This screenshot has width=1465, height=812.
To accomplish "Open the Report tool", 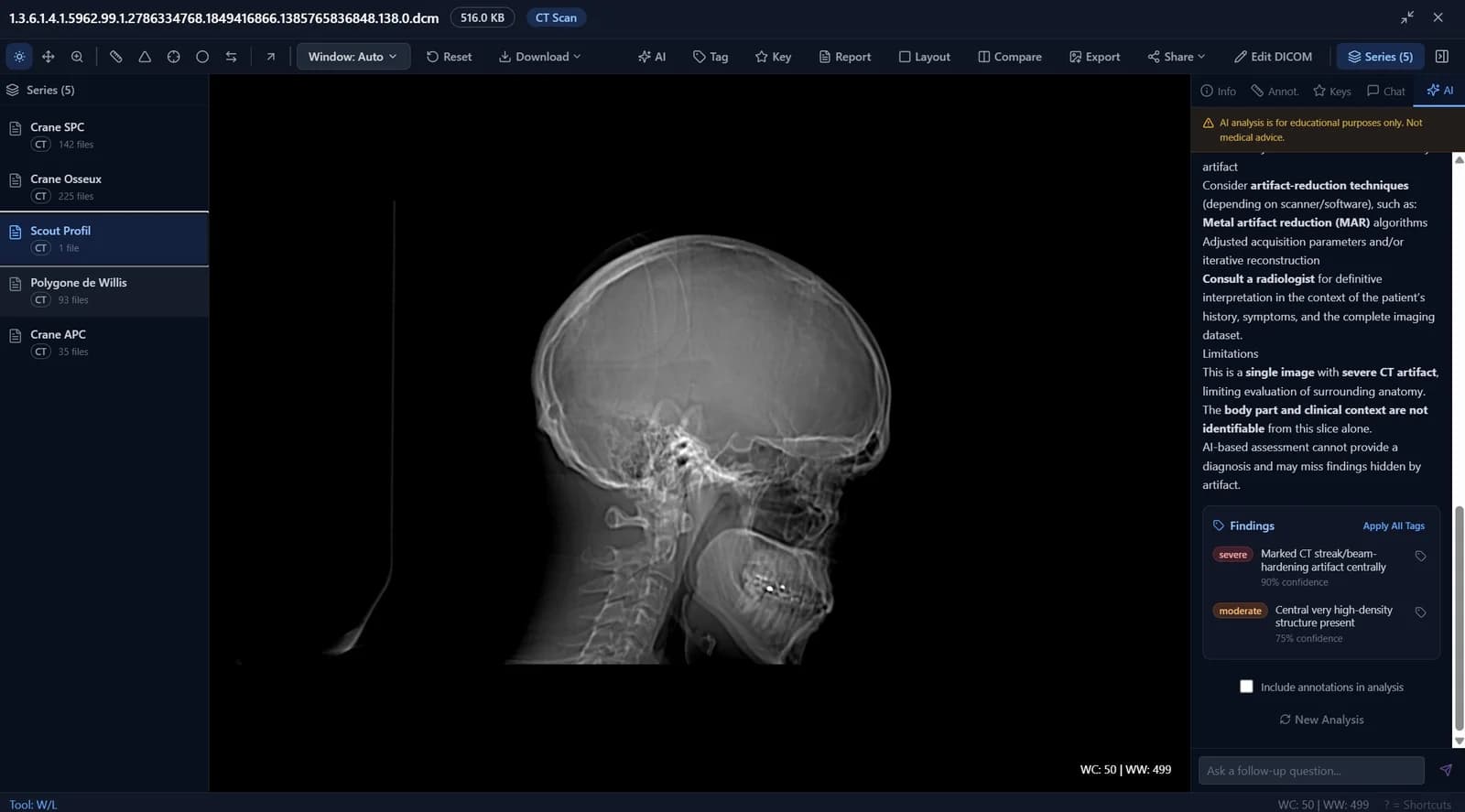I will pyautogui.click(x=844, y=57).
